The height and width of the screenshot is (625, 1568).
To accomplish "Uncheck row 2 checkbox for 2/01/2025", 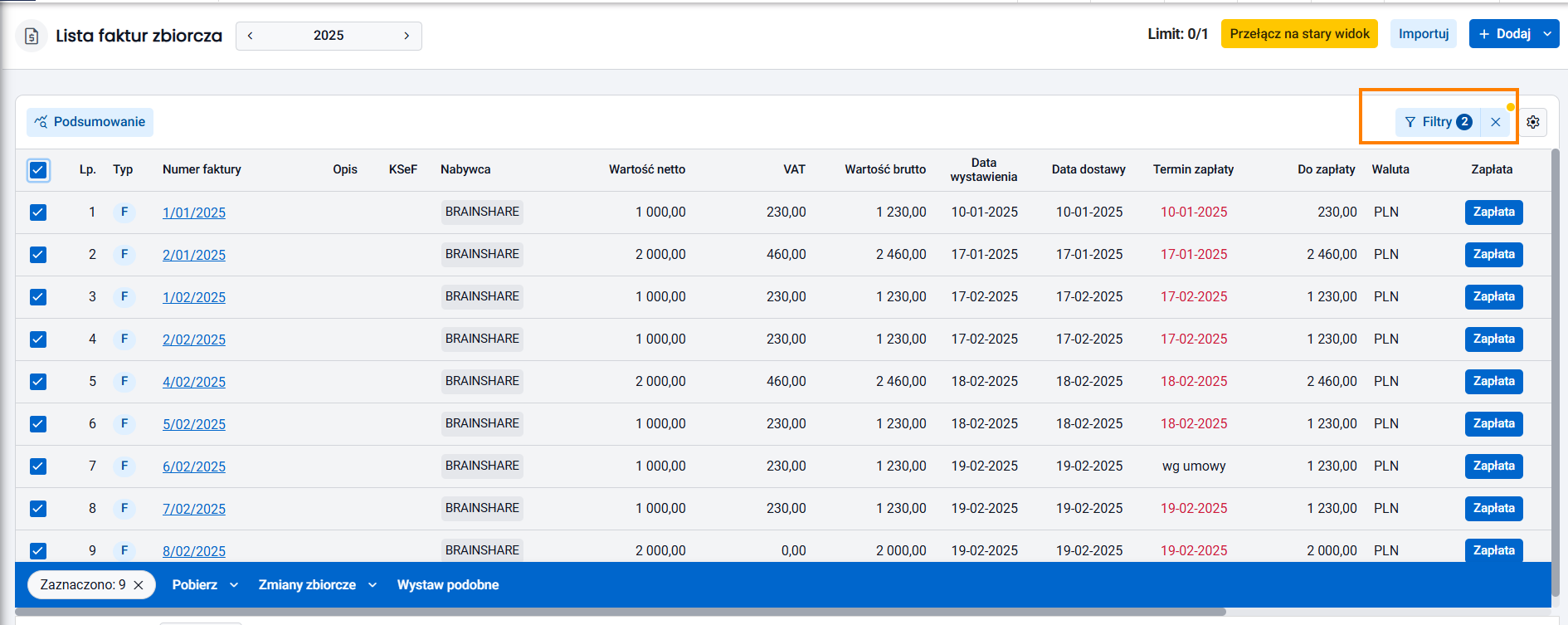I will (38, 255).
